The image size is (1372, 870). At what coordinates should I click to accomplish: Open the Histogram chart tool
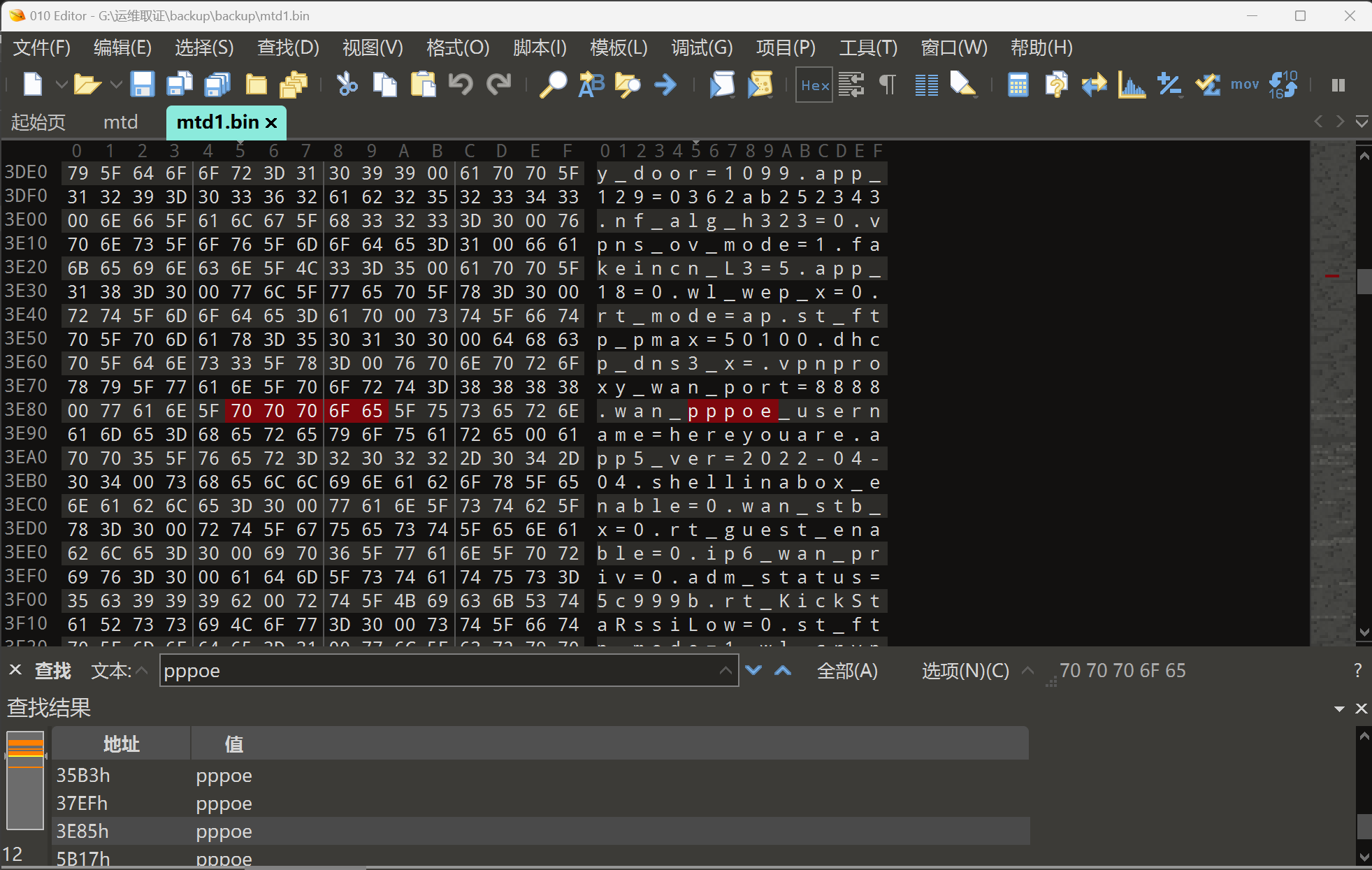pyautogui.click(x=1131, y=85)
